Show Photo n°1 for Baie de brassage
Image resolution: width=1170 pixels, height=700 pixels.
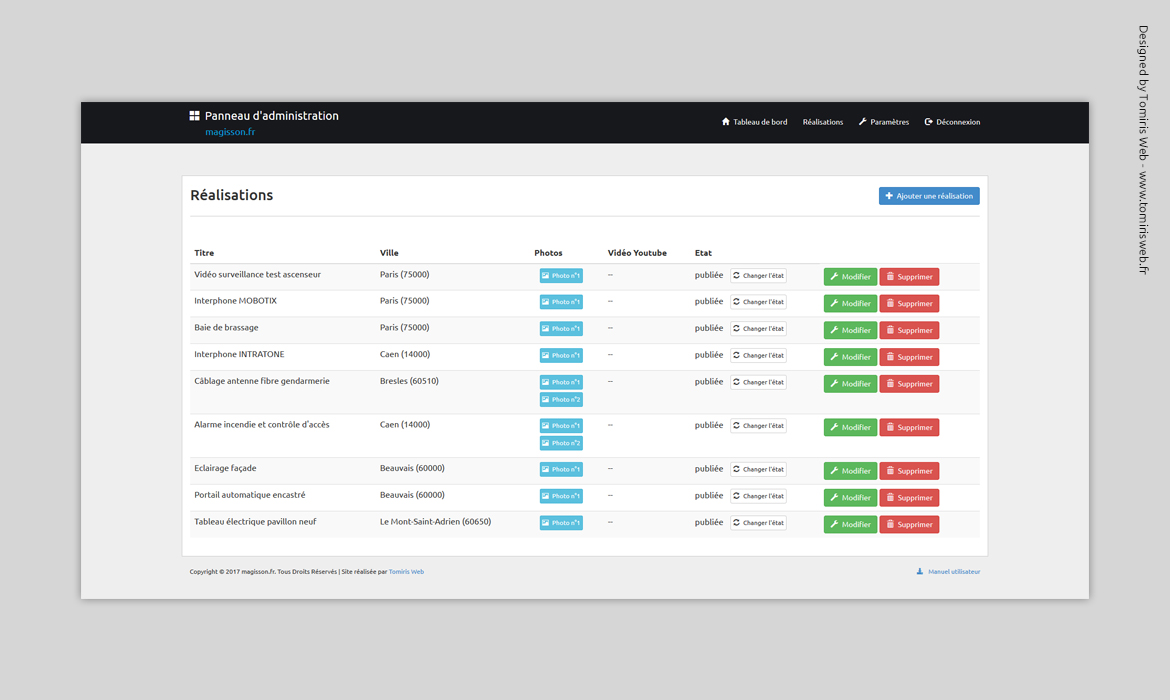[561, 328]
